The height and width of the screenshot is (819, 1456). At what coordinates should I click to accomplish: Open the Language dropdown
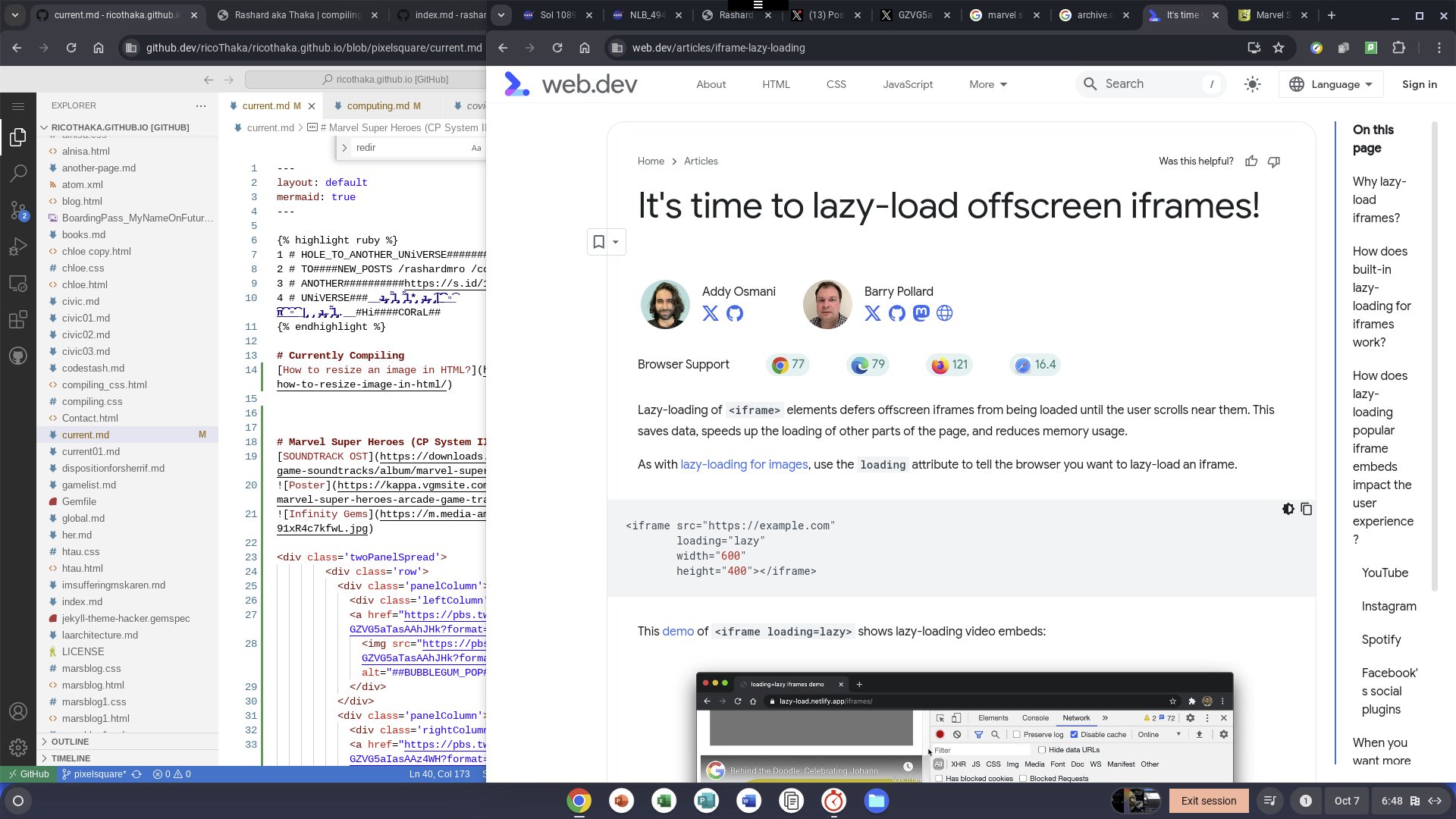[1331, 84]
